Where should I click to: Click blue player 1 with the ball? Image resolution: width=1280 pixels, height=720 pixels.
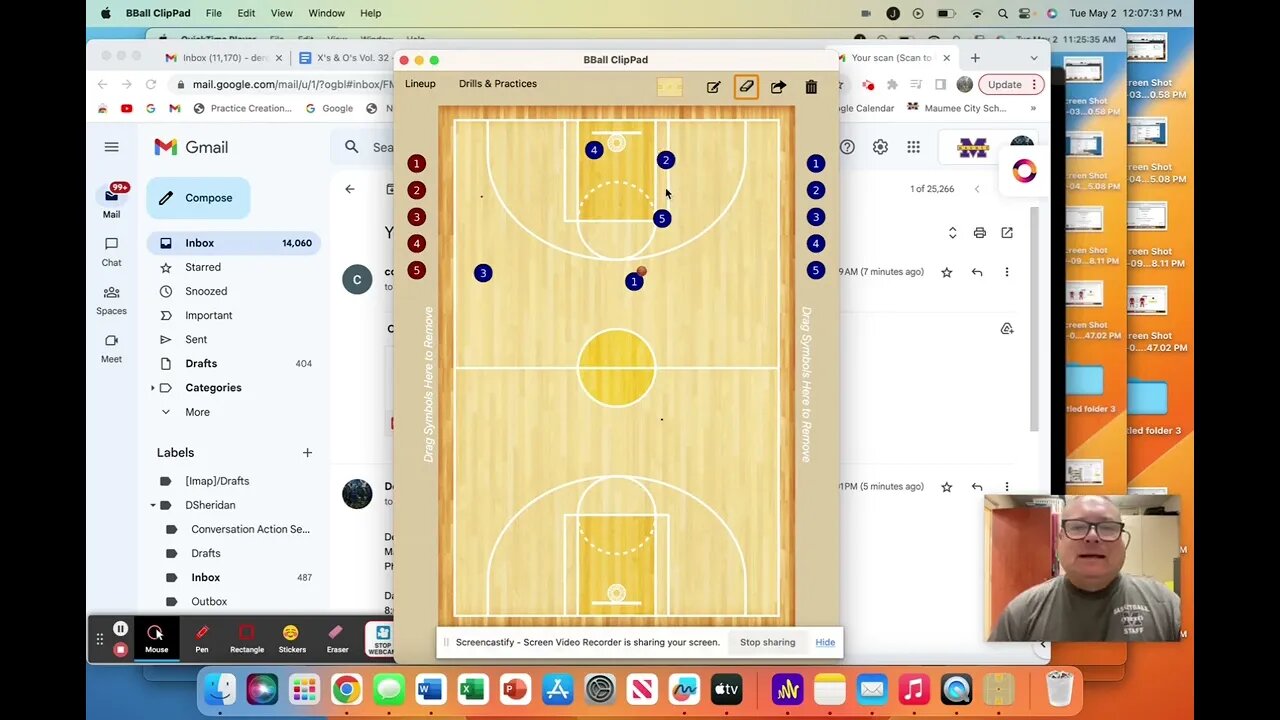[634, 282]
